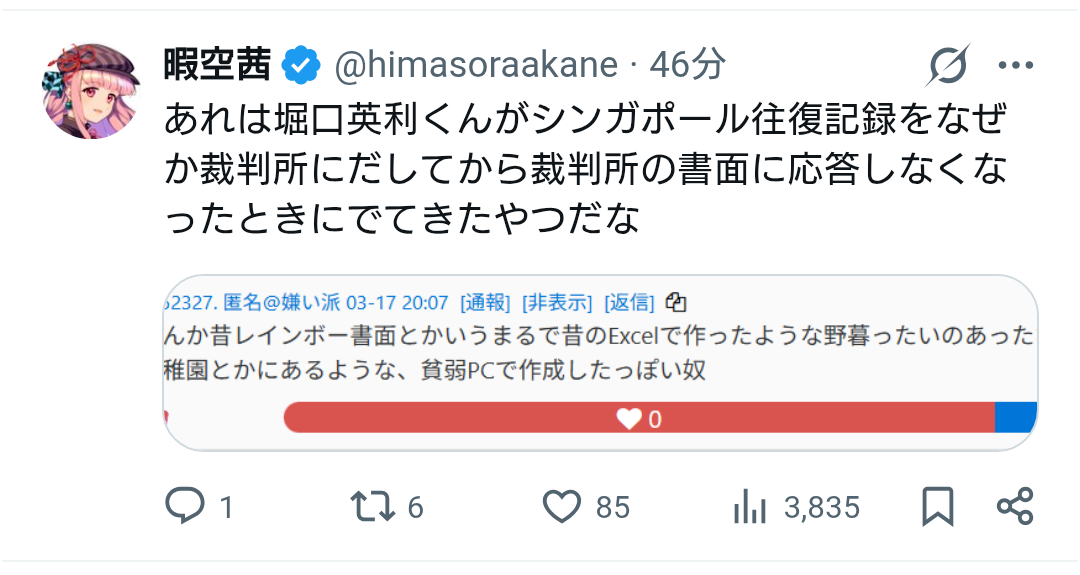Click the red bar's white heart
The image size is (1080, 575).
(629, 419)
